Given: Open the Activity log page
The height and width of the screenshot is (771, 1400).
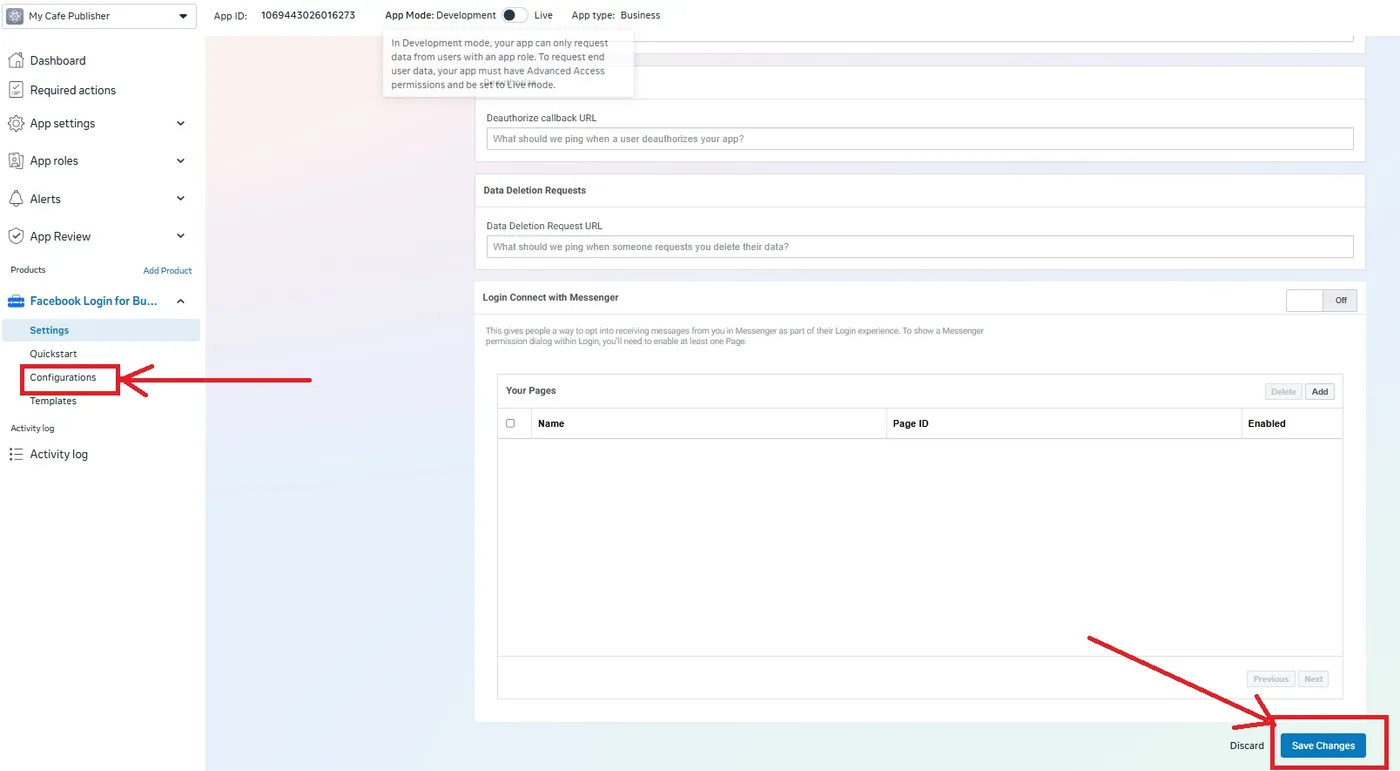Looking at the screenshot, I should 59,454.
